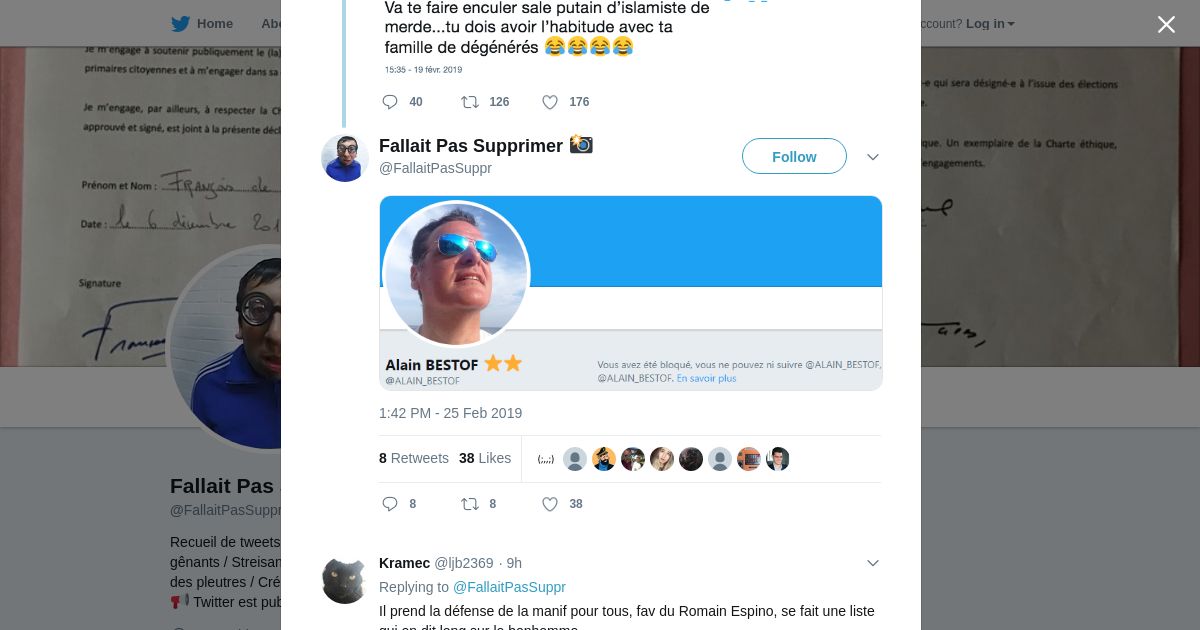Like the tweet with 38 likes
The image size is (1200, 630).
[x=550, y=504]
